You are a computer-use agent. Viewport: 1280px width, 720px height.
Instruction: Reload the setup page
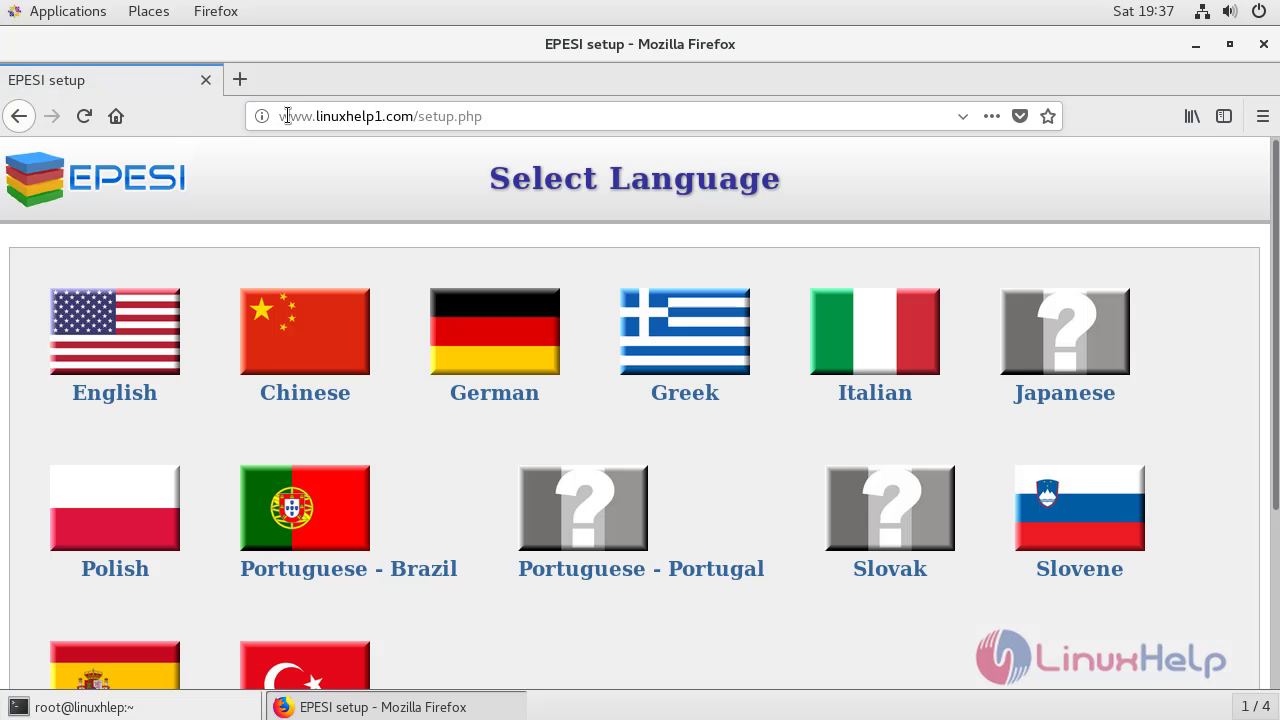[x=84, y=116]
